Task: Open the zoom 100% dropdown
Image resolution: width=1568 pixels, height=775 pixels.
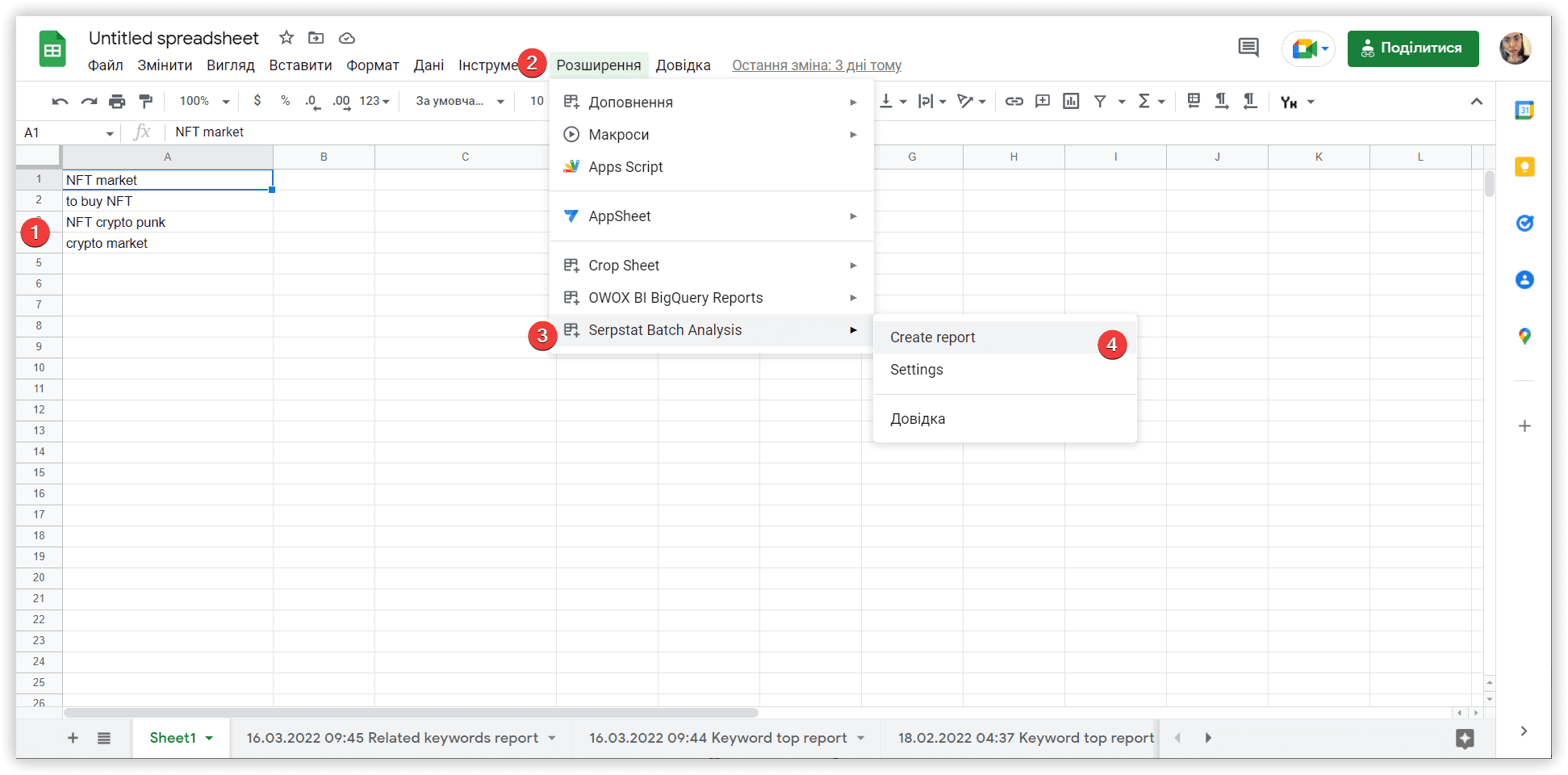Action: (x=204, y=101)
